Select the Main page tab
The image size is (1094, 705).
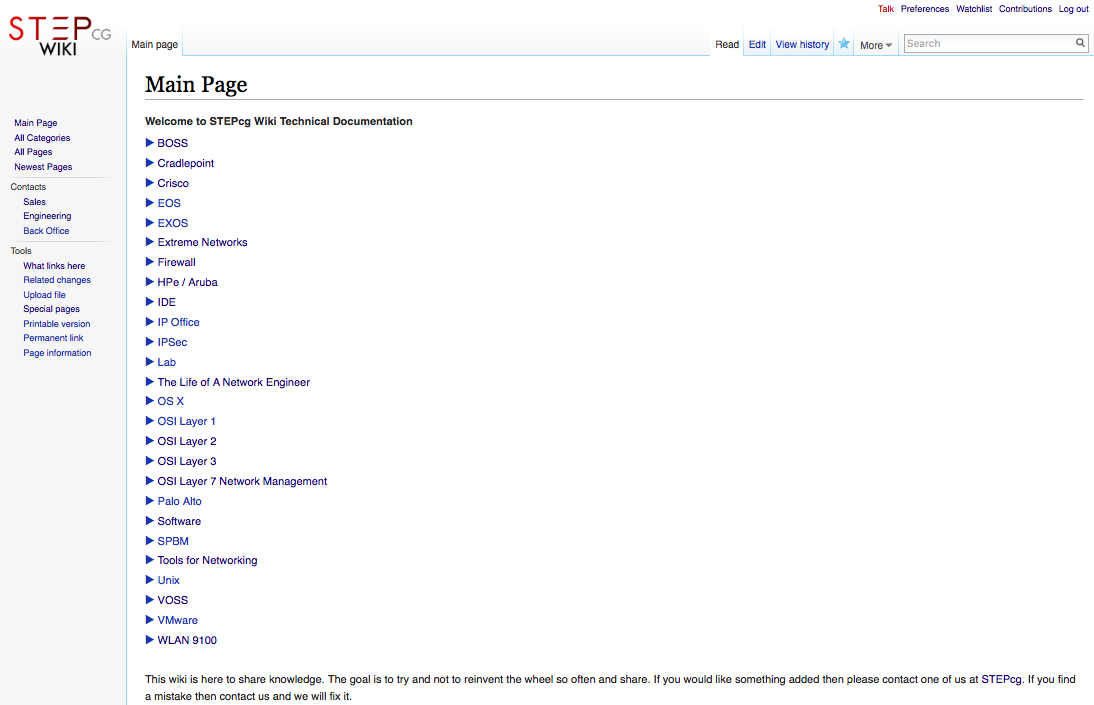tap(154, 45)
